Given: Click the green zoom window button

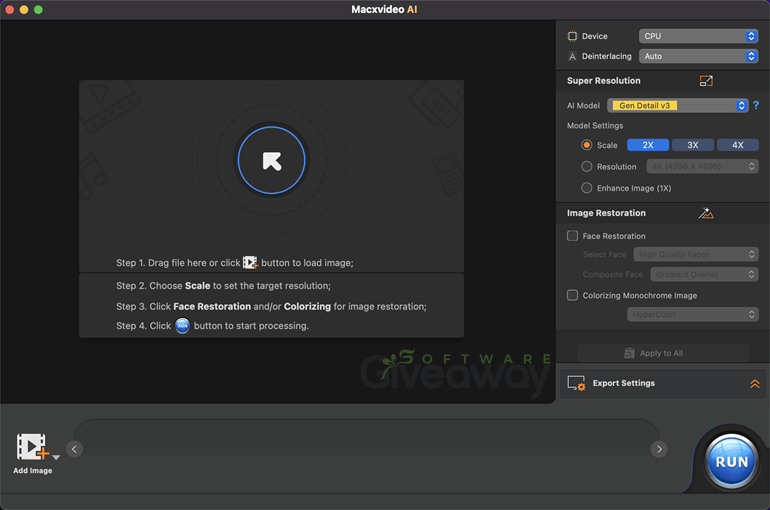Looking at the screenshot, I should tap(38, 10).
